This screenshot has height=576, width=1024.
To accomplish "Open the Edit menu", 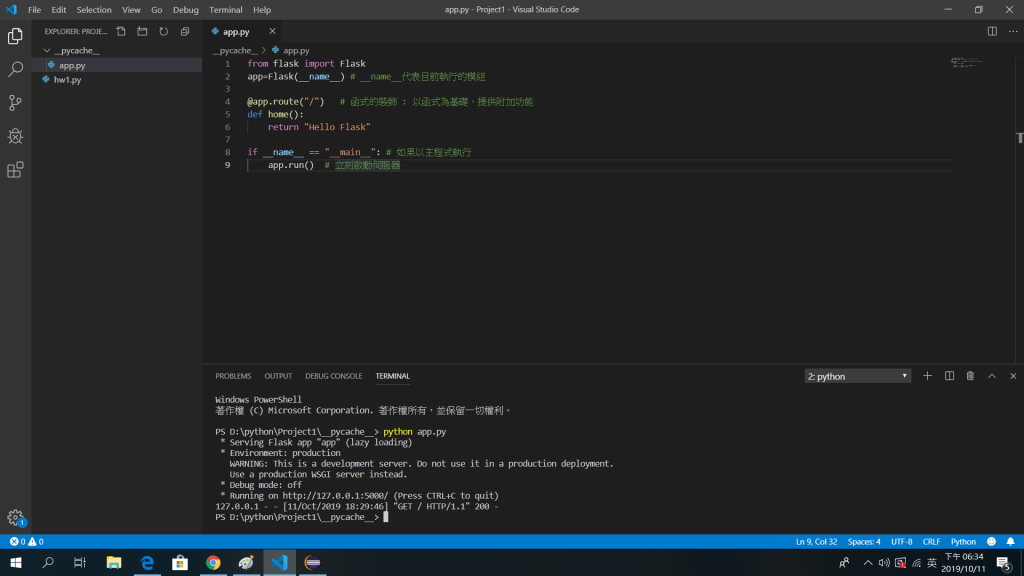I will pyautogui.click(x=59, y=10).
